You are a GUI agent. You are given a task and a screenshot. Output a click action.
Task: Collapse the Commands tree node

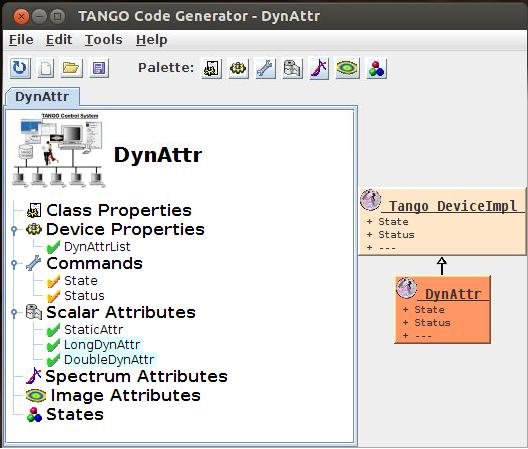(14, 264)
